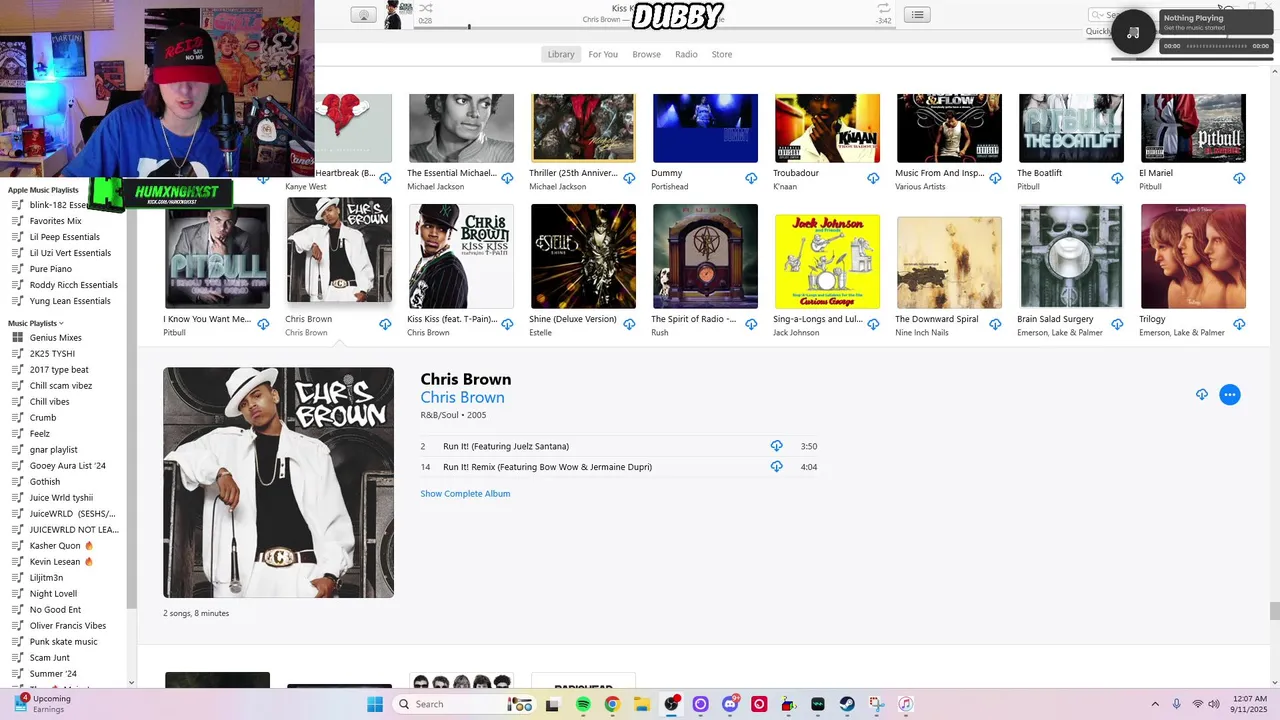The width and height of the screenshot is (1280, 720).
Task: Toggle repeat in the now-playing bar
Action: coord(883,8)
